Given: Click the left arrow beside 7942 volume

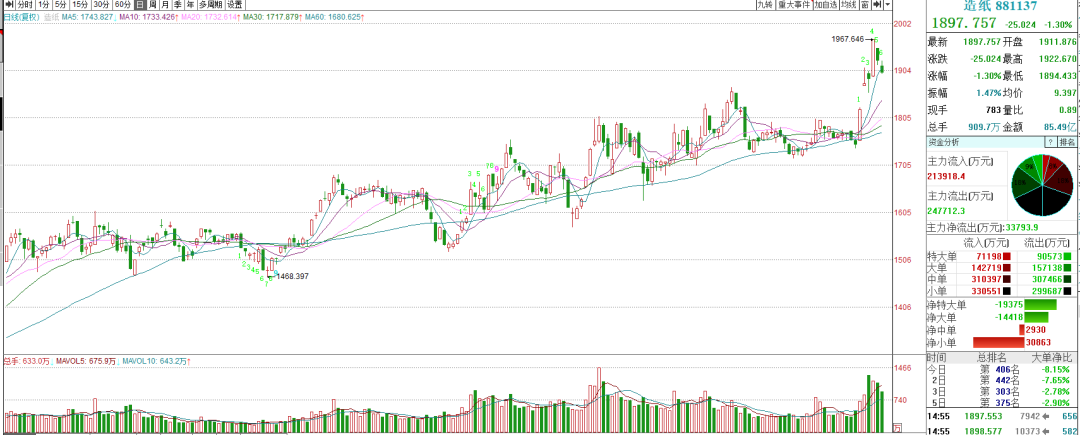Looking at the screenshot, I should pyautogui.click(x=1045, y=415).
